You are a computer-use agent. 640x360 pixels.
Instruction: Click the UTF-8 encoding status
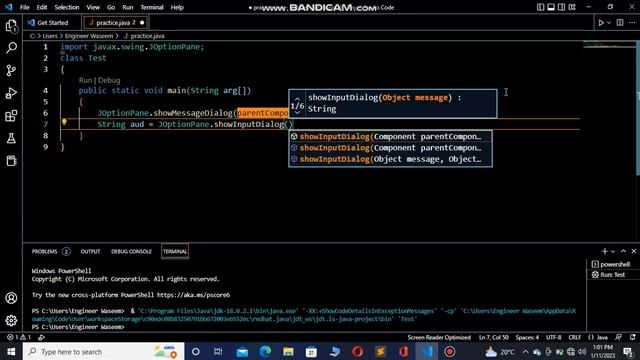[554, 338]
